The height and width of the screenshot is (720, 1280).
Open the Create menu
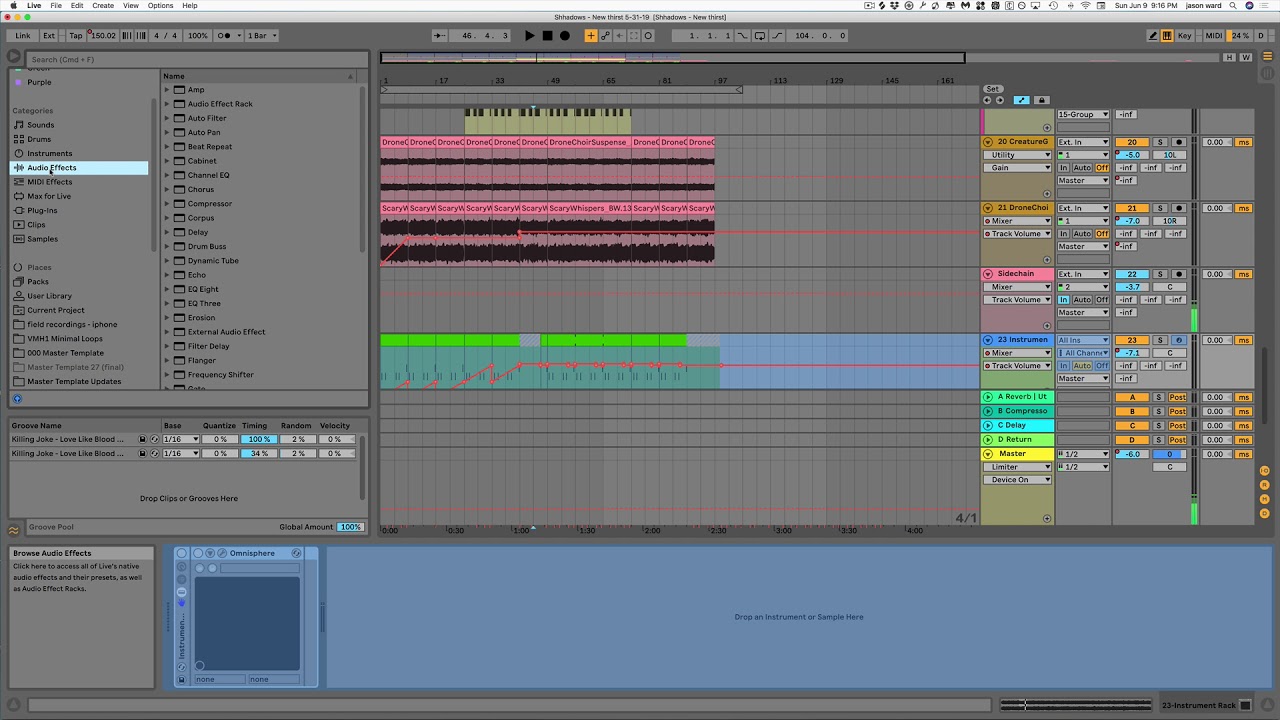(103, 5)
